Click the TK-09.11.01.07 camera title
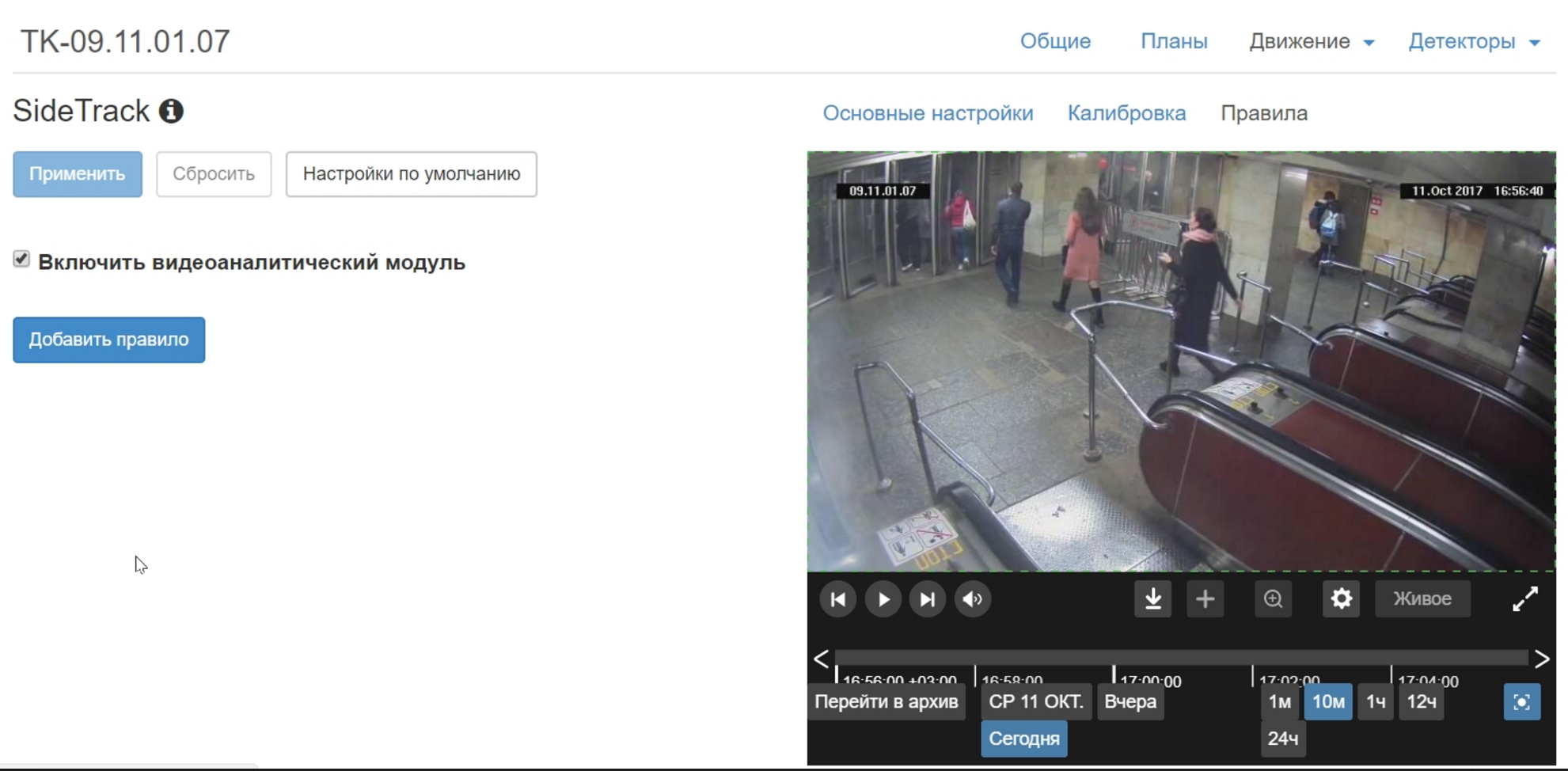 tap(125, 41)
